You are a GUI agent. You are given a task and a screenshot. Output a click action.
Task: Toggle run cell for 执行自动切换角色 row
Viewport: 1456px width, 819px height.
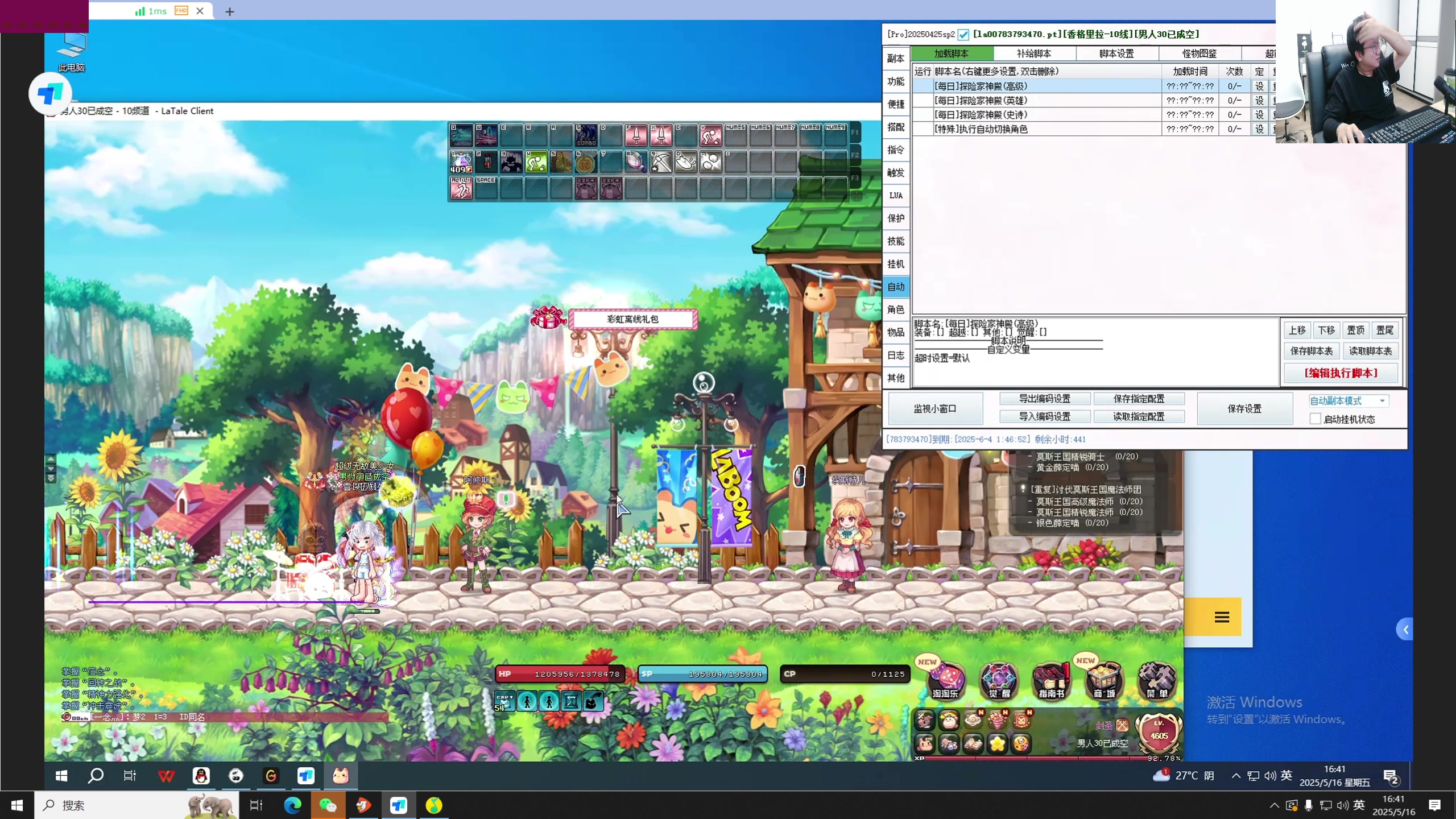923,129
